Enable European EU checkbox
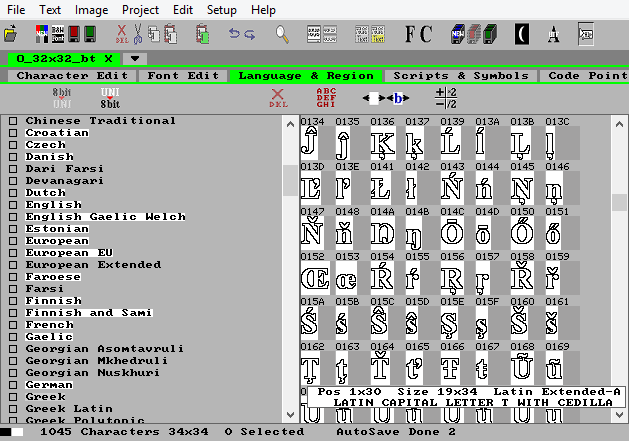The height and width of the screenshot is (441, 629). pos(13,253)
